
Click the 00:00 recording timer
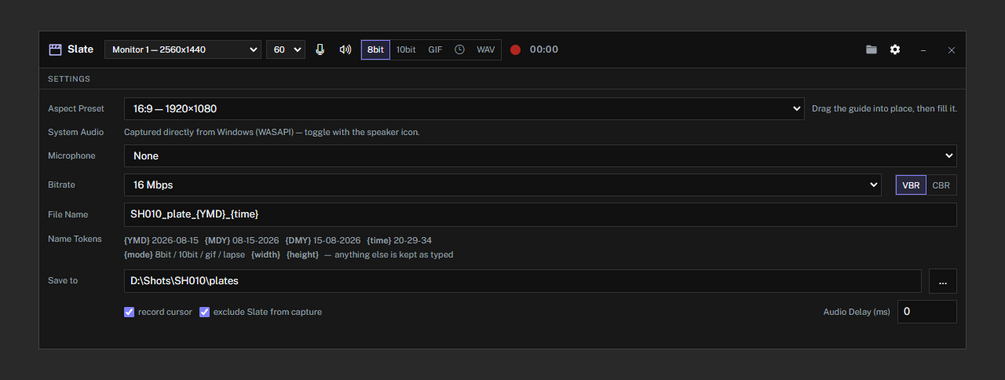544,49
